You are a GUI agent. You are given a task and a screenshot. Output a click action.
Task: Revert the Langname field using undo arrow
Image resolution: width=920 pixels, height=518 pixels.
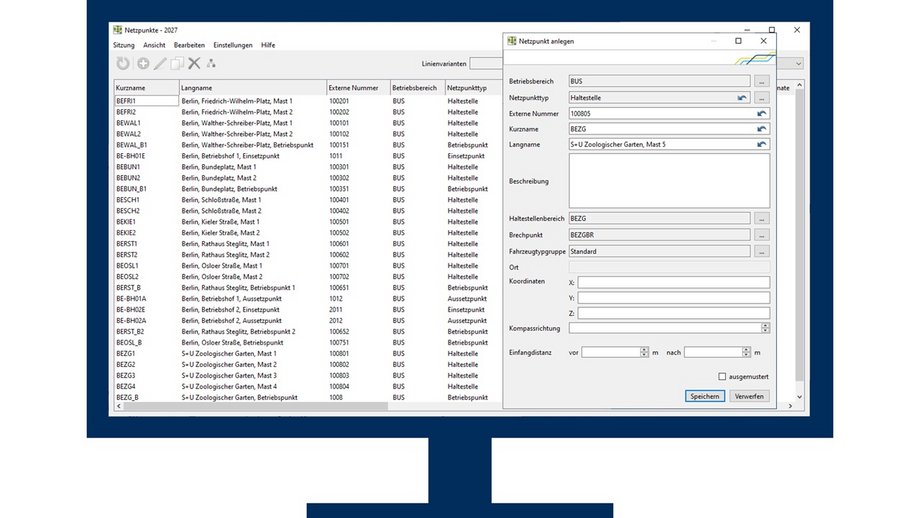(x=762, y=145)
